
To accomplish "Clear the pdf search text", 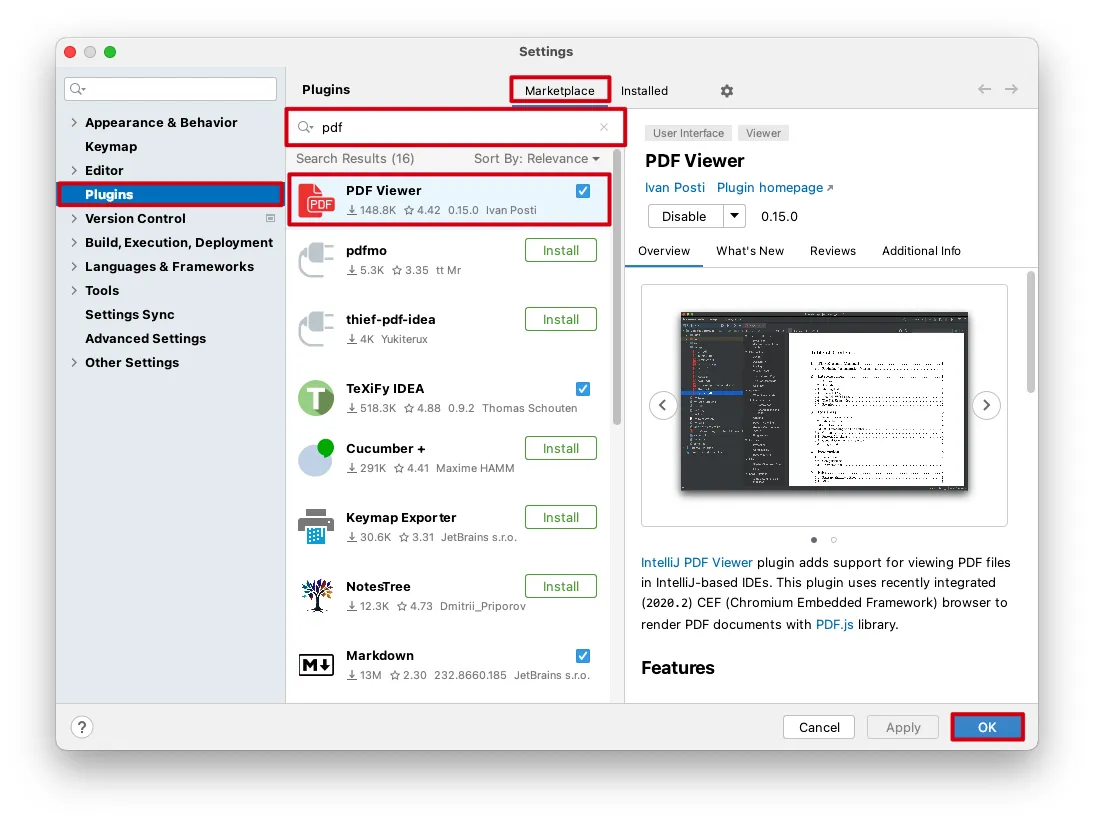I will coord(604,127).
